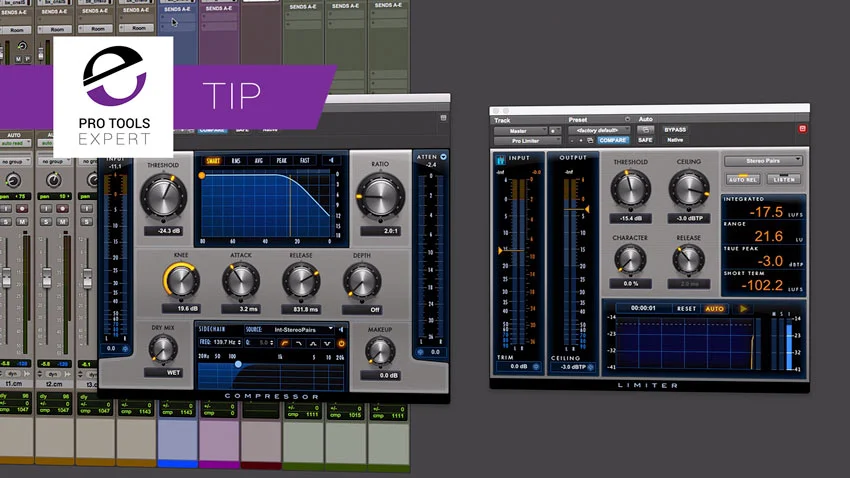This screenshot has width=850, height=478.
Task: Click next preset plus button in Limiter
Action: coord(581,140)
